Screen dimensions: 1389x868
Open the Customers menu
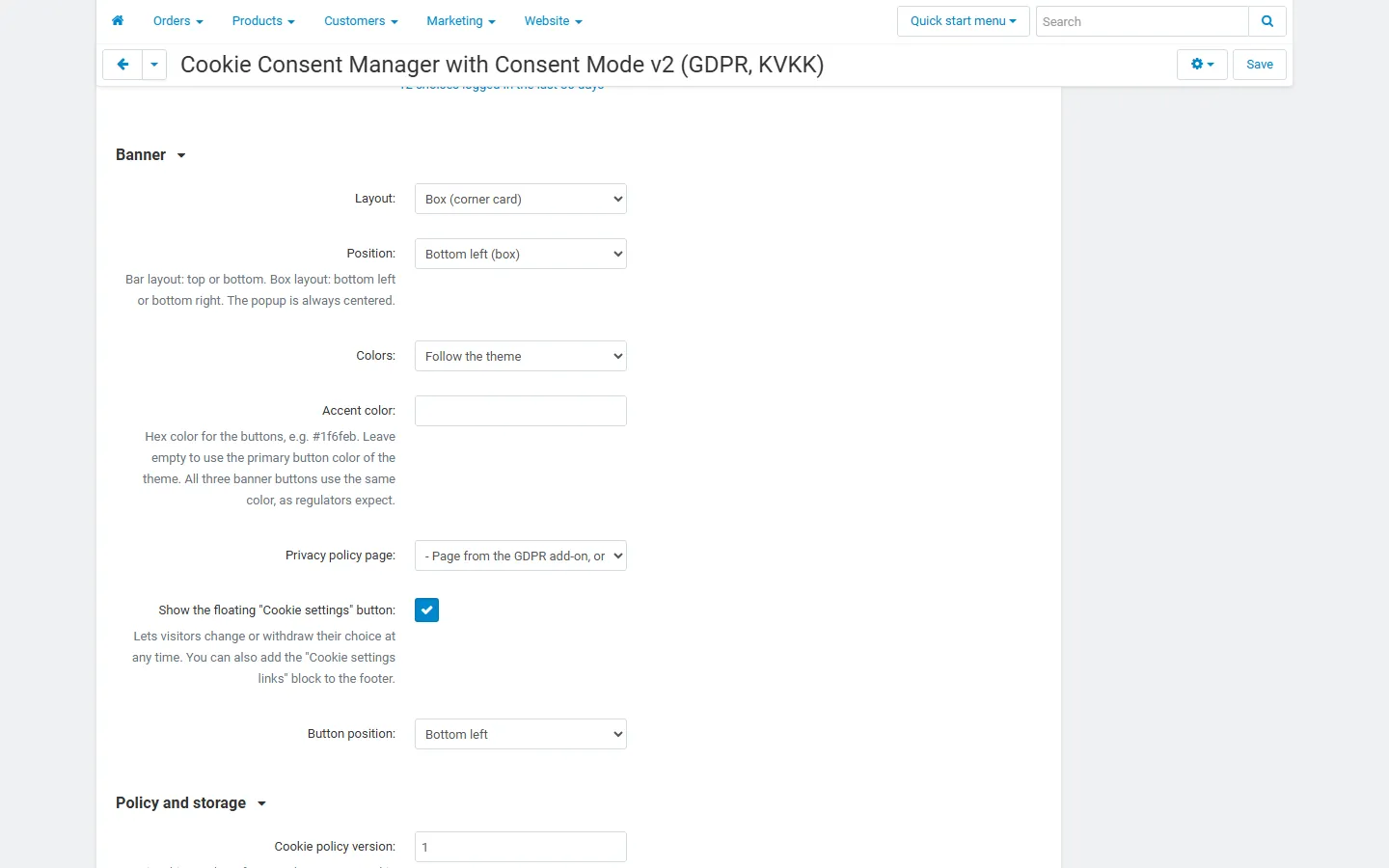(361, 21)
